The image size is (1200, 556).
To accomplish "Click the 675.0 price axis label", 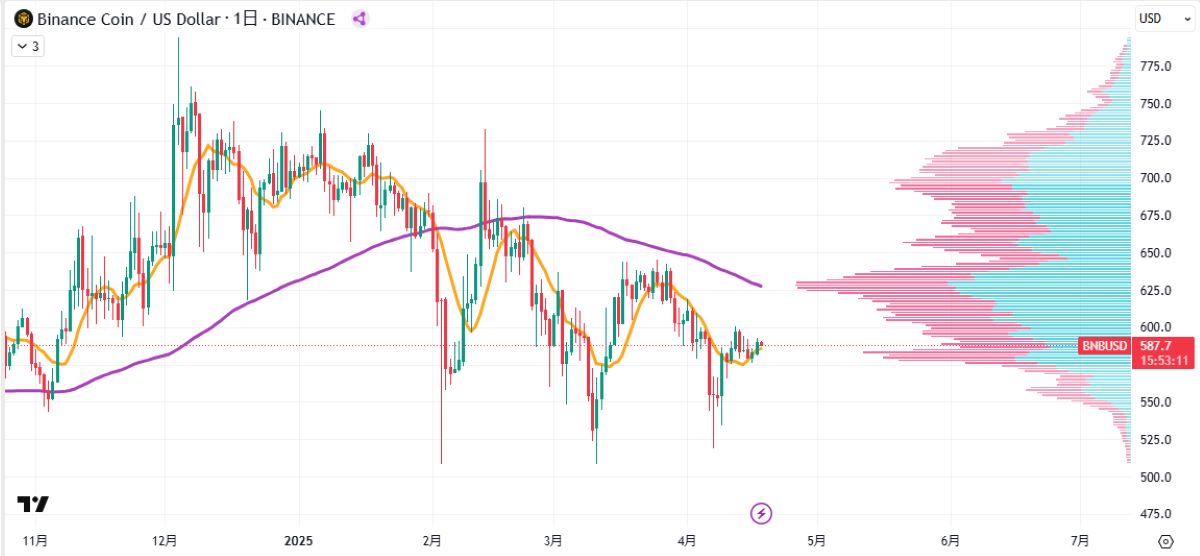I will pyautogui.click(x=1156, y=216).
